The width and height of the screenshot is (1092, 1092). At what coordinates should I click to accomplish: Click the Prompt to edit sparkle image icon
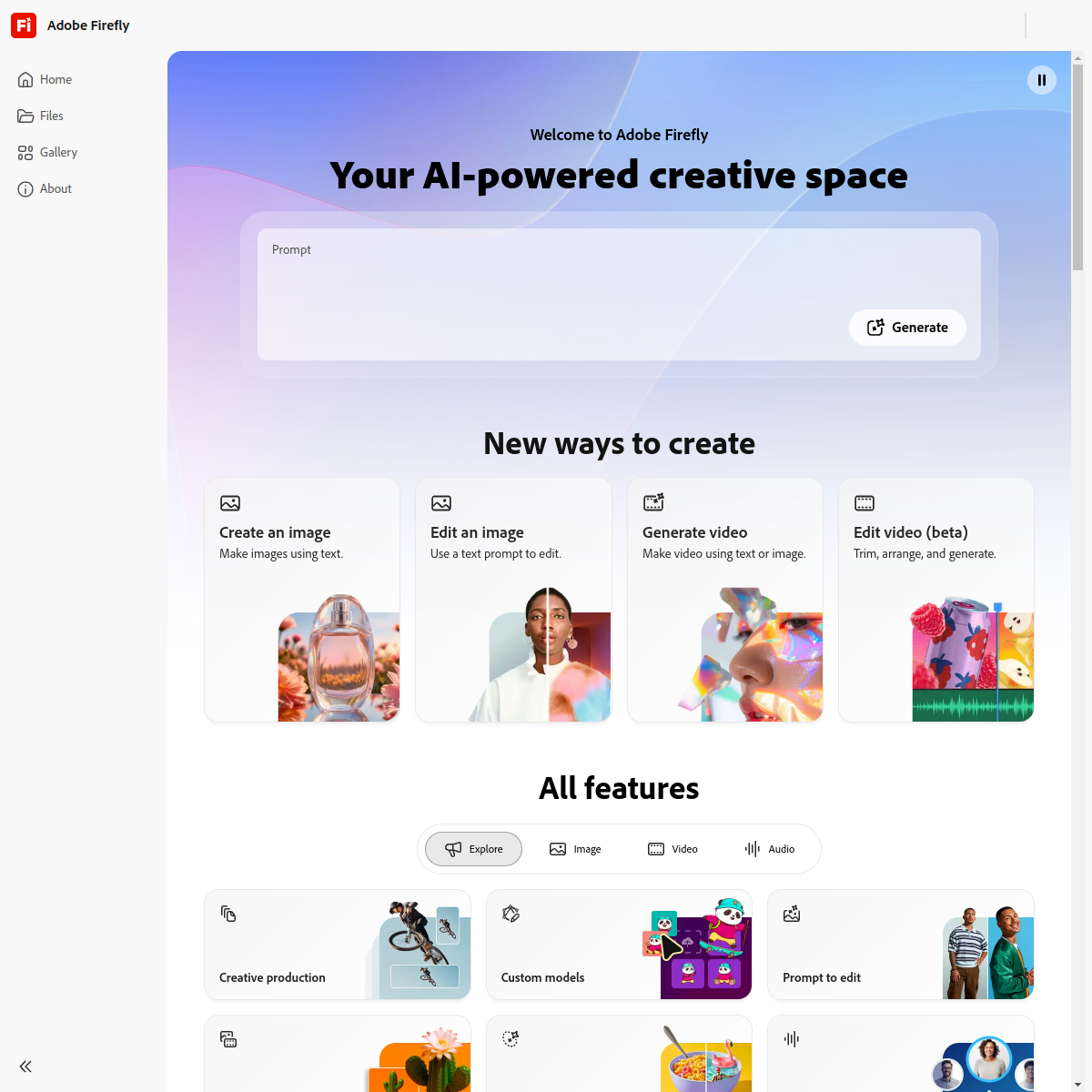click(792, 914)
